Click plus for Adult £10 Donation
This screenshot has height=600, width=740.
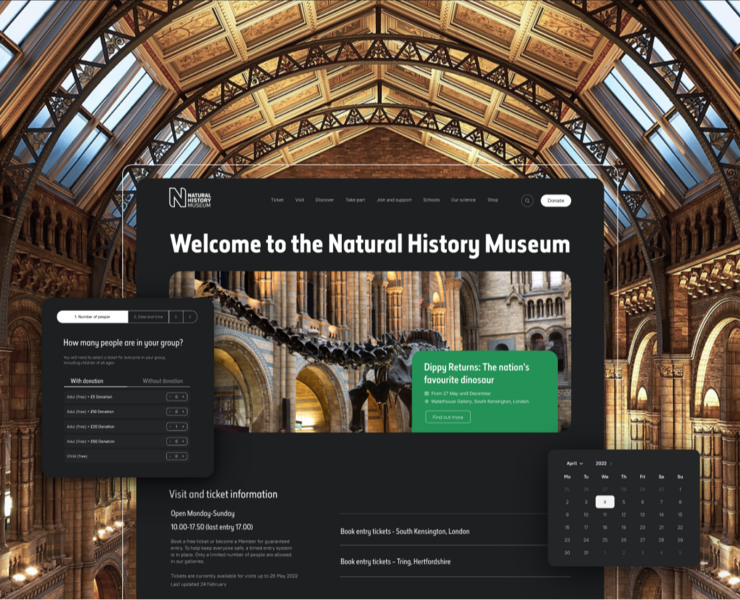[184, 412]
